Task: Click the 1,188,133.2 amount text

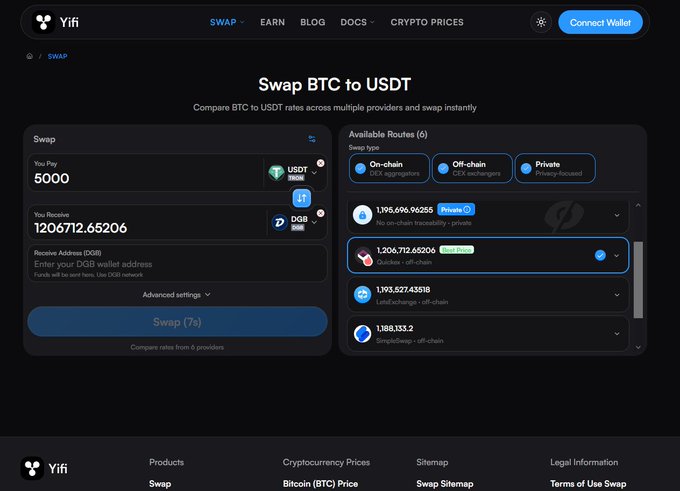Action: click(x=395, y=328)
